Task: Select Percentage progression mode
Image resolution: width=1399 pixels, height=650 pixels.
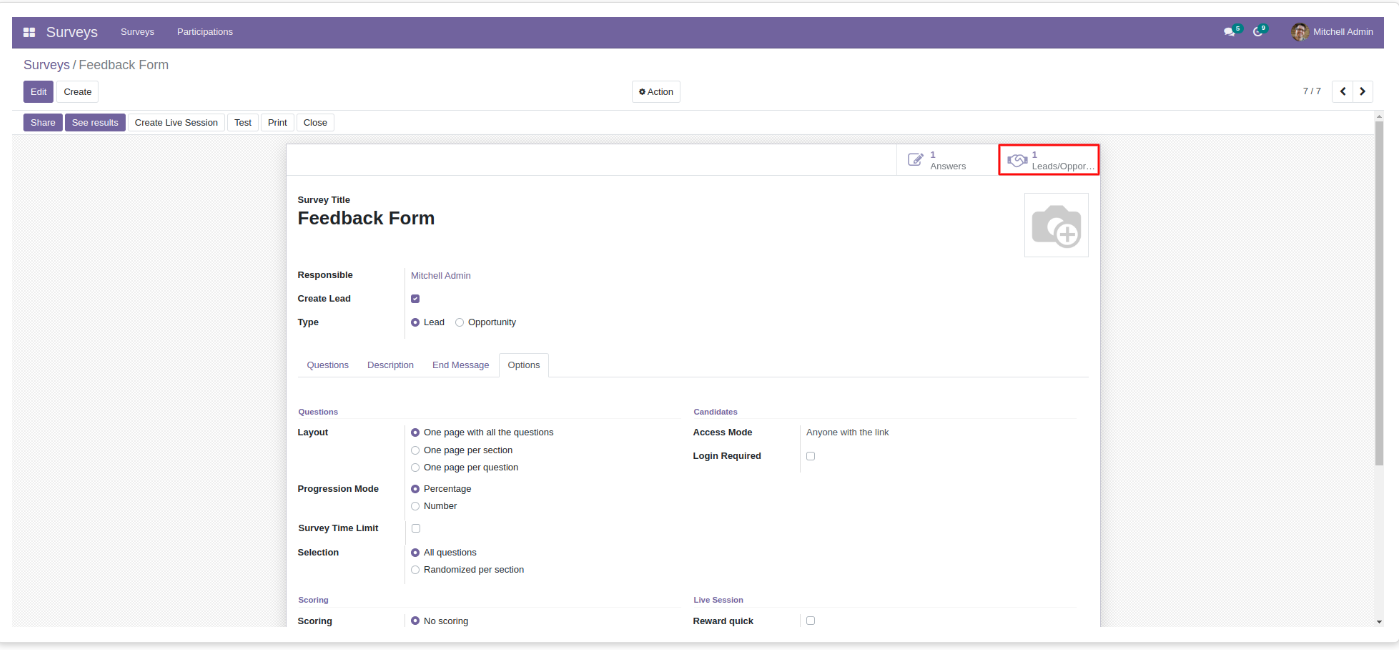Action: [415, 489]
